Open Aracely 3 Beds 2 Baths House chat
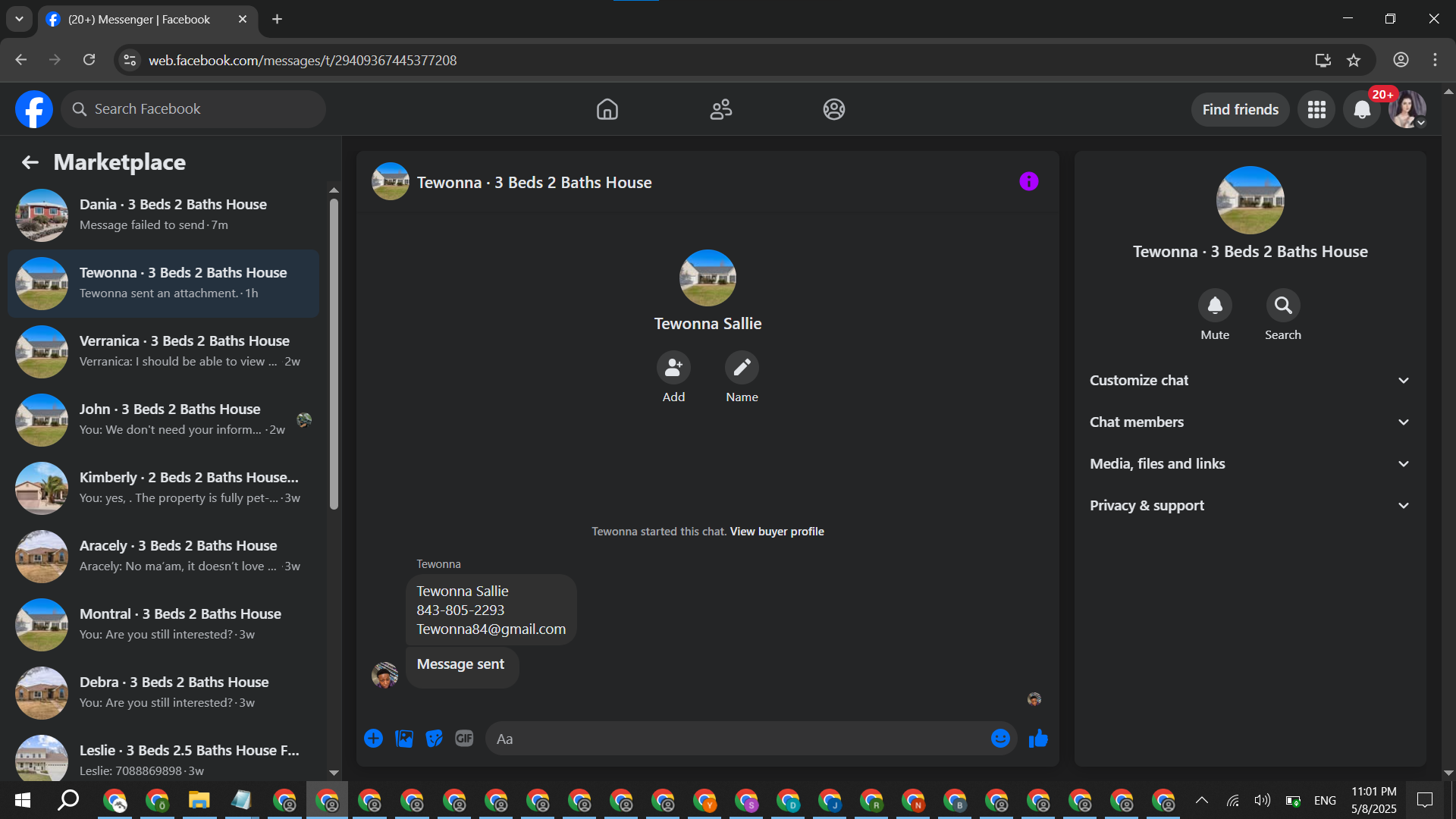Image resolution: width=1456 pixels, height=819 pixels. tap(163, 557)
